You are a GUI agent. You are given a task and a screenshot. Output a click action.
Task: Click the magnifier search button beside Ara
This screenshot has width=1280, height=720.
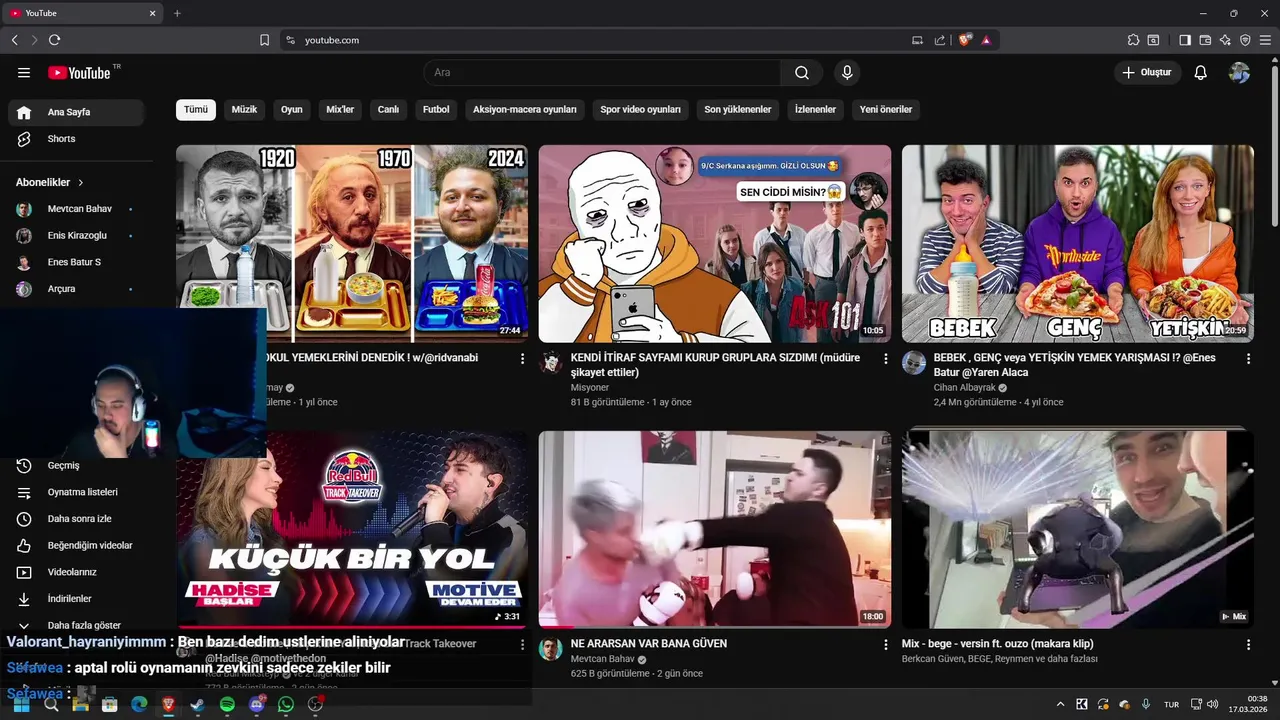point(802,73)
